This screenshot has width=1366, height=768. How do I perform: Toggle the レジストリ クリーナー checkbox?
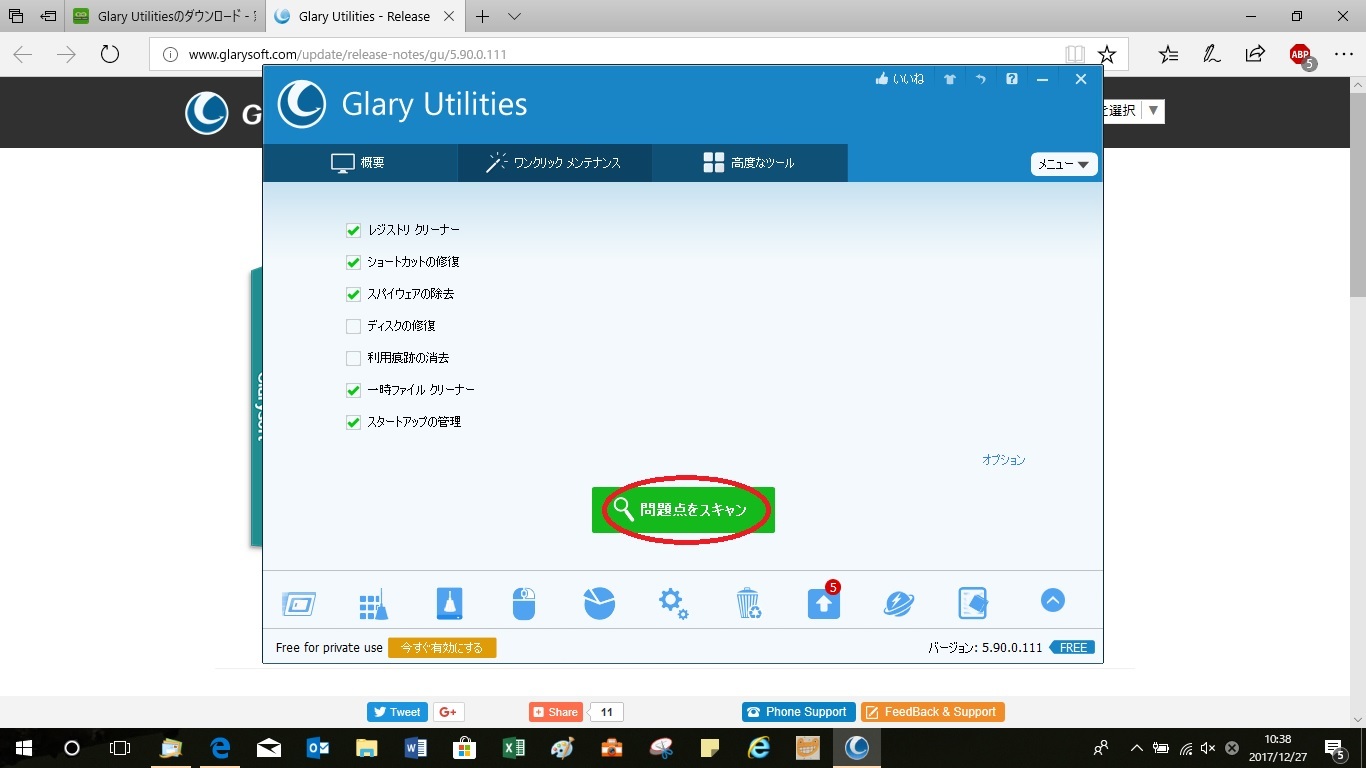353,230
